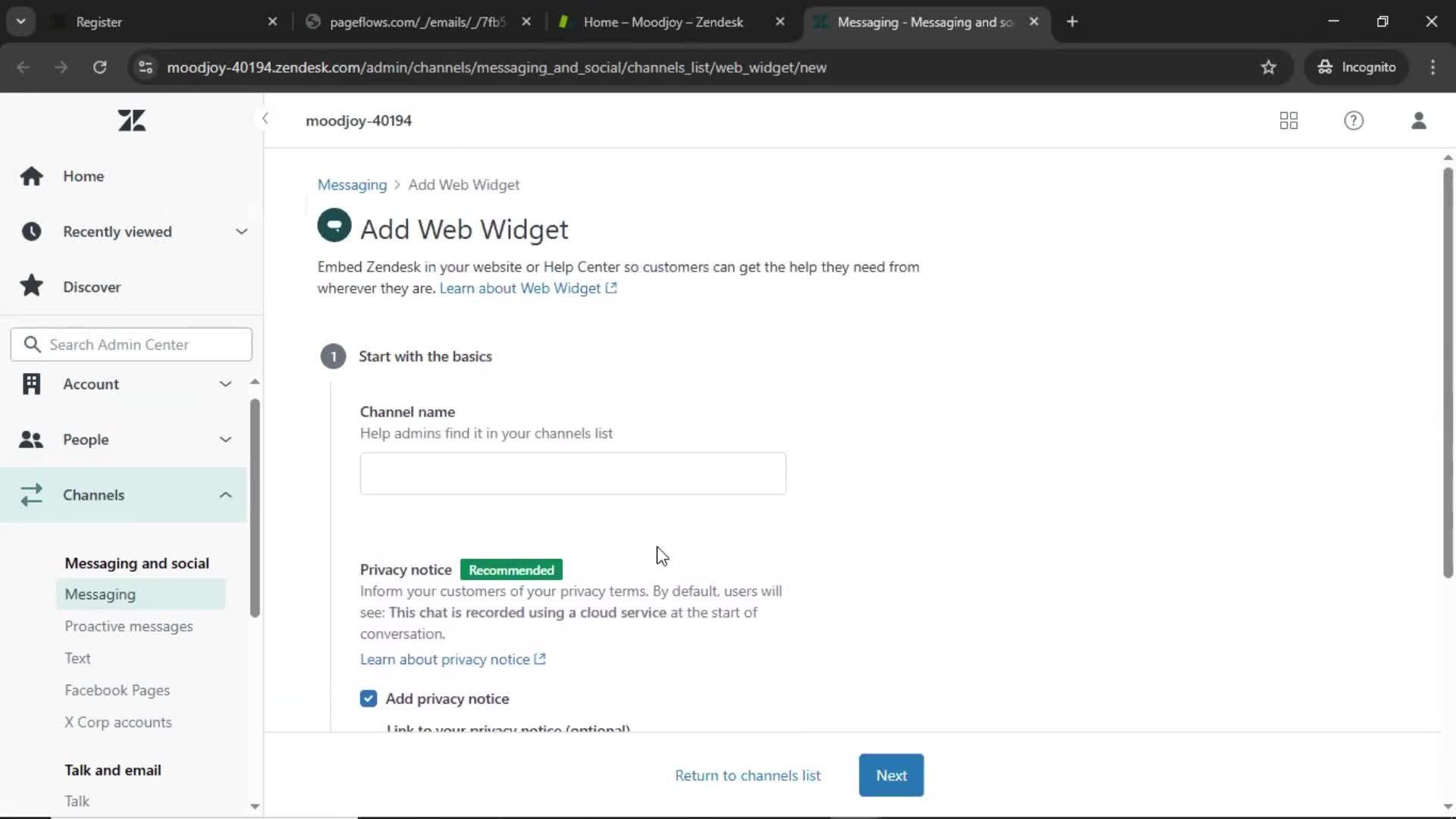Expand the Account menu

(x=225, y=384)
